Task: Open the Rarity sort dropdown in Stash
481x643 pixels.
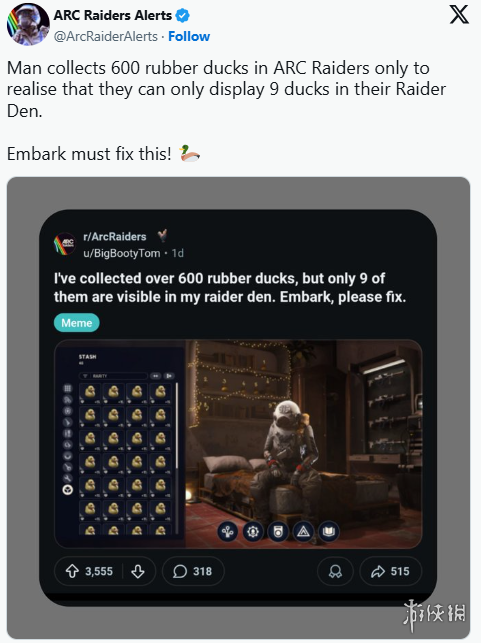Action: (x=113, y=376)
